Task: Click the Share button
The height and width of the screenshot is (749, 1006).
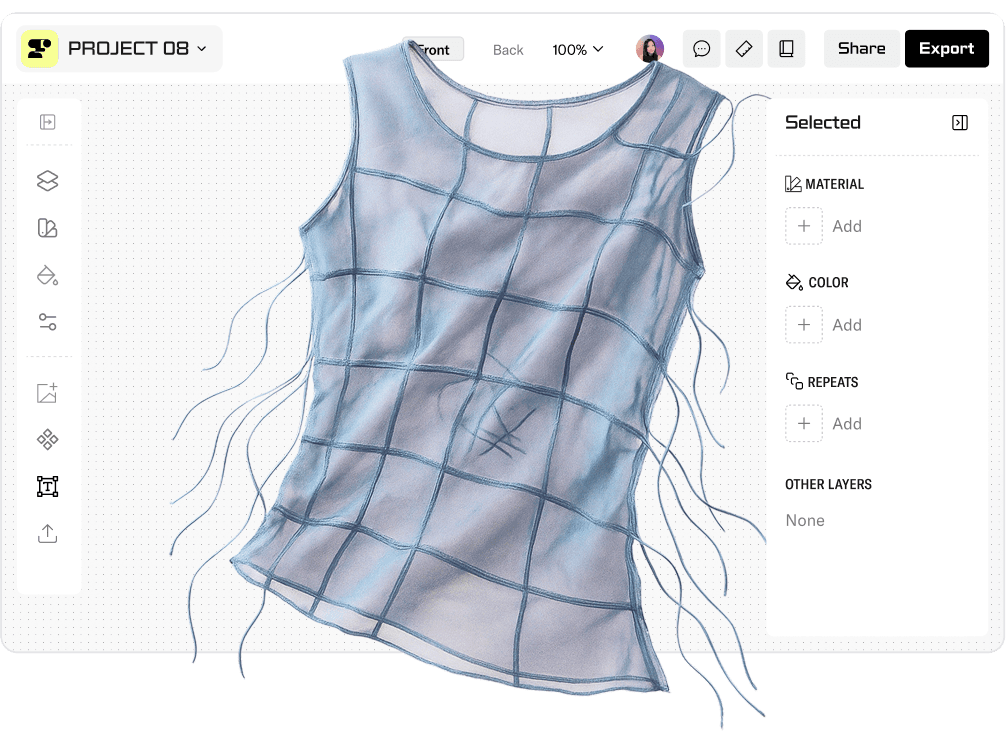Action: [x=861, y=49]
